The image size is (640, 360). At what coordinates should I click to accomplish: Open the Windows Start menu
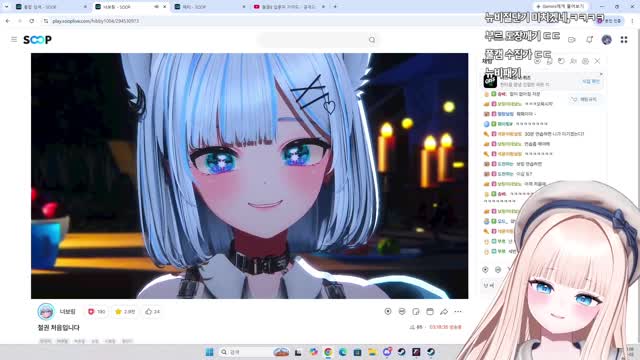point(209,352)
